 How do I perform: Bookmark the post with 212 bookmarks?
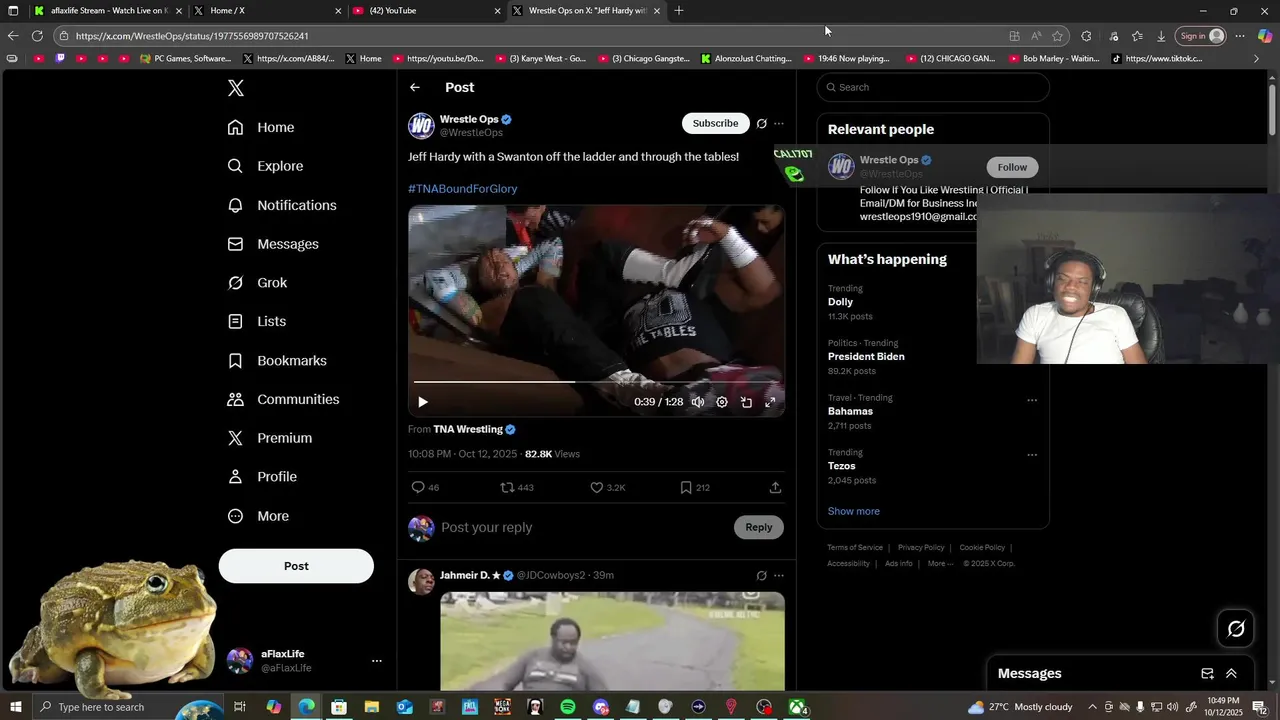point(695,488)
